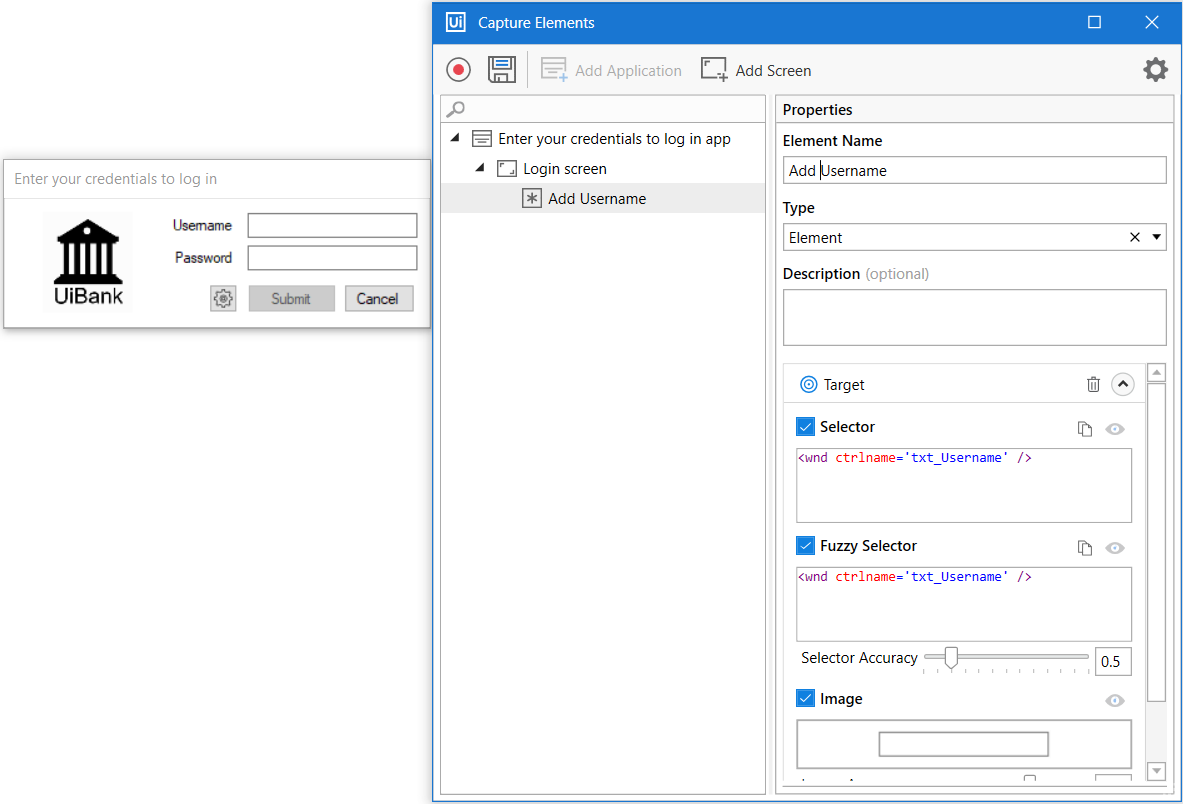Screen dimensions: 1183x804
Task: Select Add Username in the tree
Action: (x=597, y=199)
